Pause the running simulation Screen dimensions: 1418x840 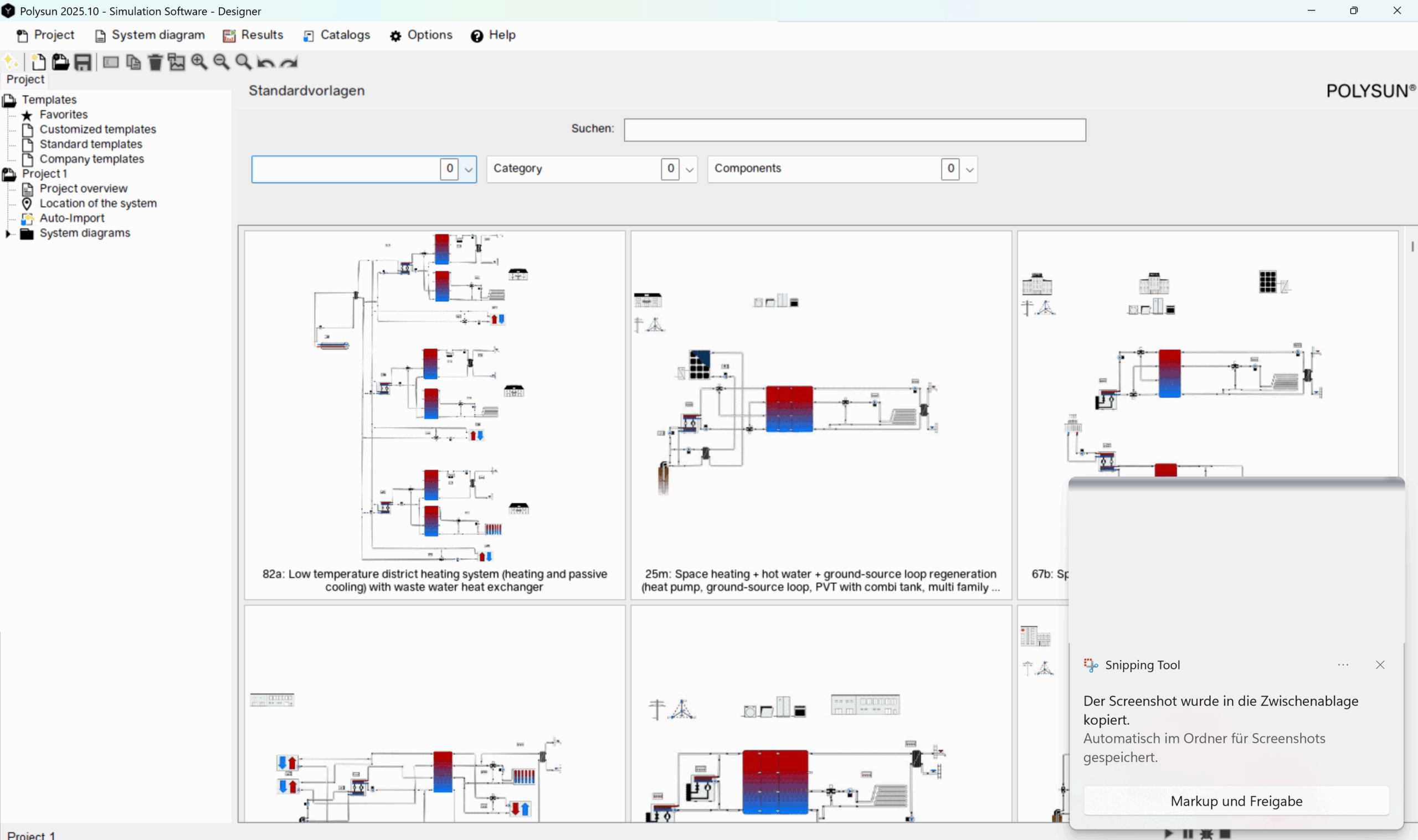[x=1188, y=834]
